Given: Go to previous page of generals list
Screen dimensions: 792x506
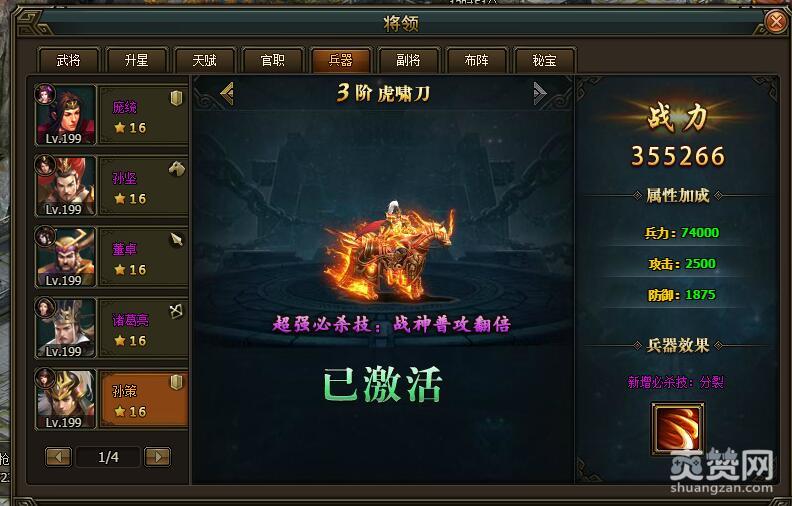Looking at the screenshot, I should tap(59, 457).
